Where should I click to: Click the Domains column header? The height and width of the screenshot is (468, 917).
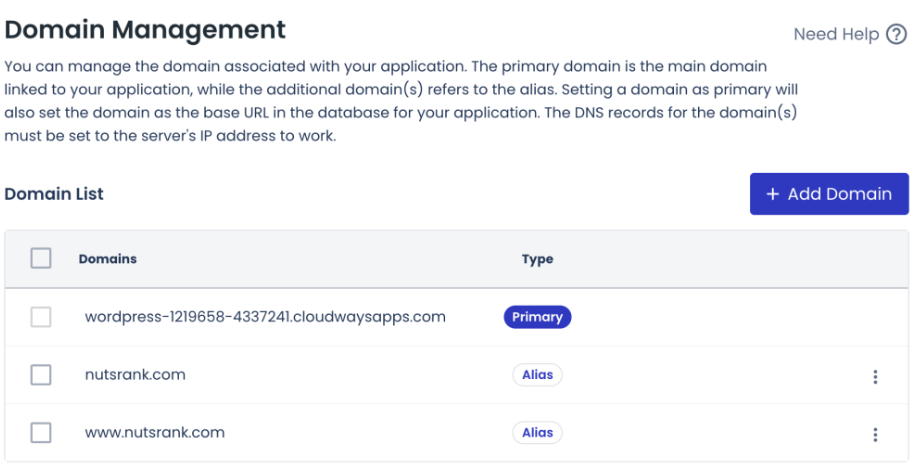tap(108, 259)
